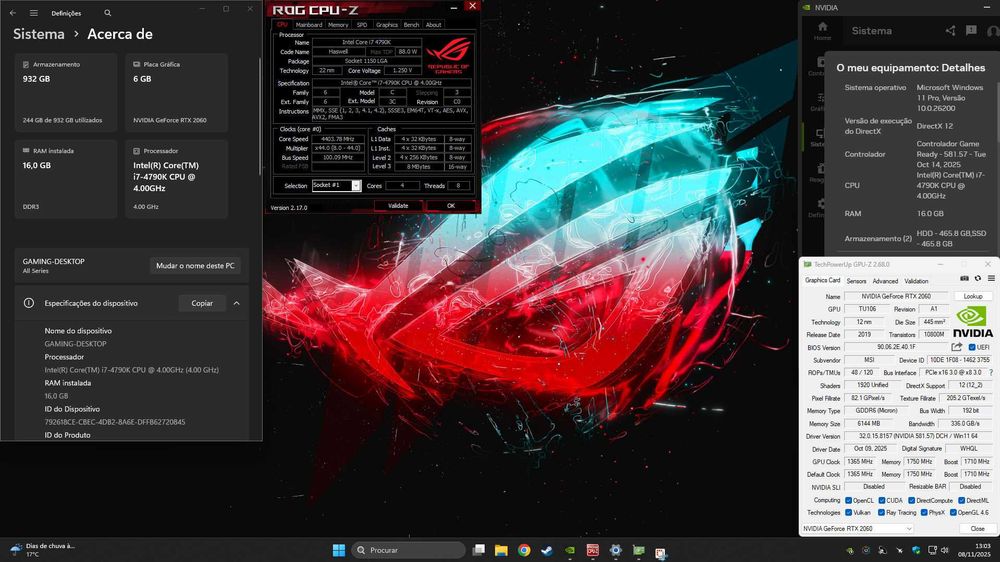Click the Bus Interface question mark in GPU-Z

point(991,373)
